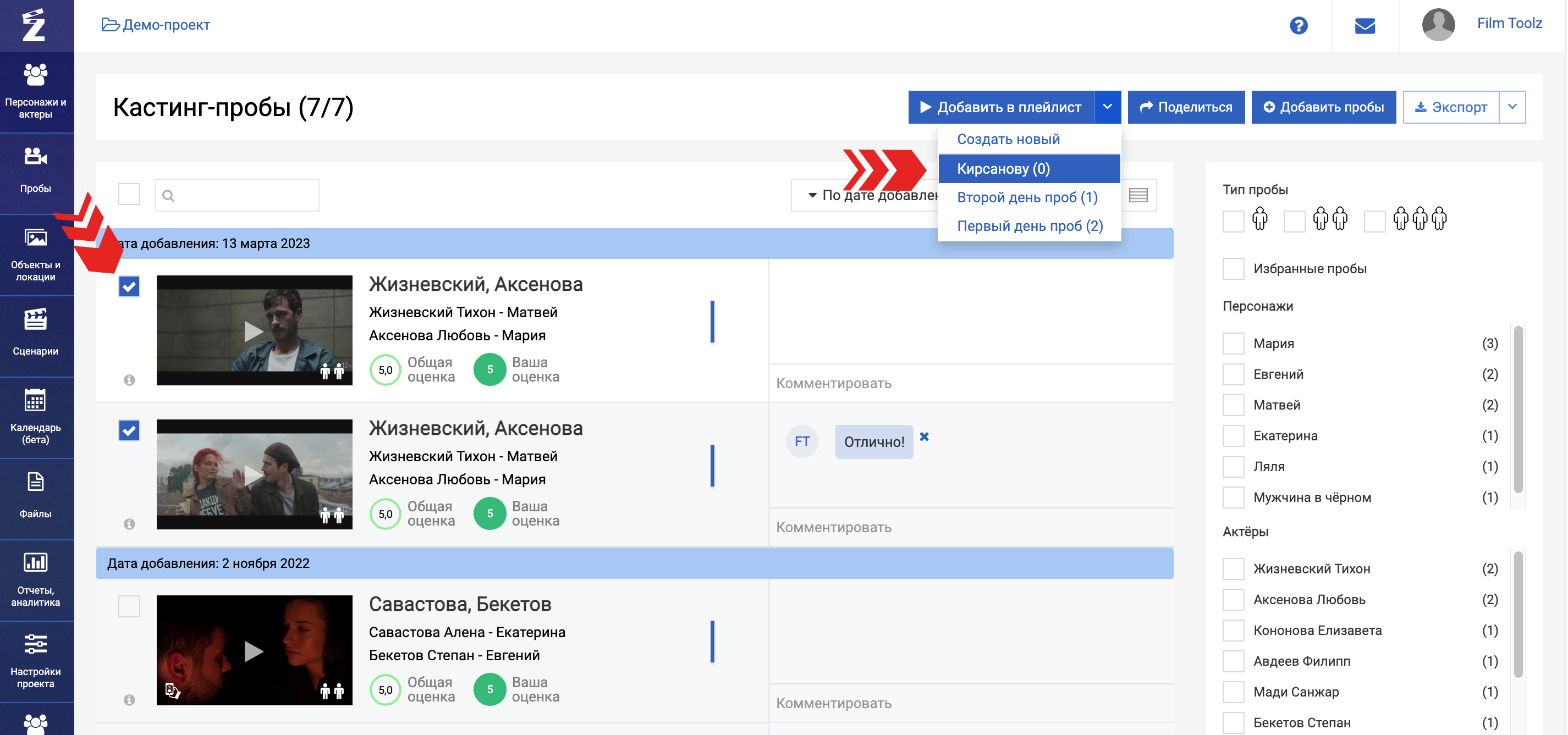Image resolution: width=1568 pixels, height=735 pixels.
Task: Filter by character Мария
Action: coord(1233,344)
